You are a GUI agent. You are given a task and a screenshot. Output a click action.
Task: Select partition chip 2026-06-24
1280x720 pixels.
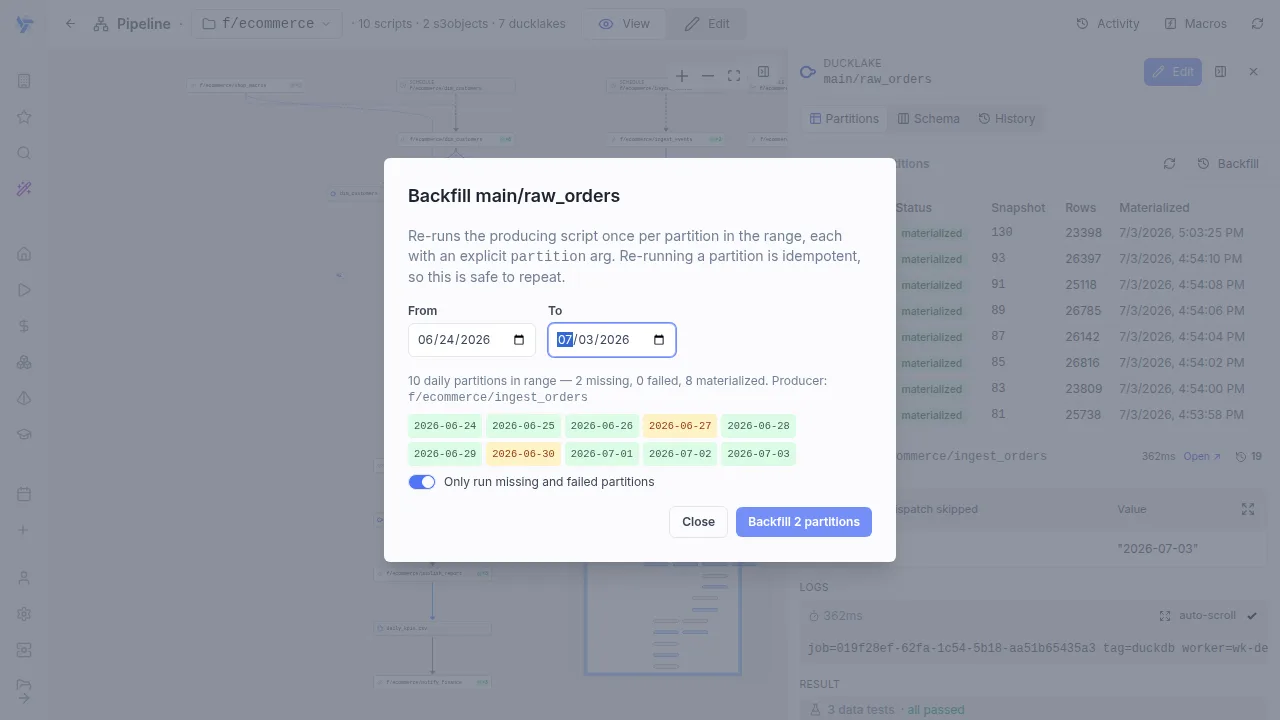tap(445, 426)
